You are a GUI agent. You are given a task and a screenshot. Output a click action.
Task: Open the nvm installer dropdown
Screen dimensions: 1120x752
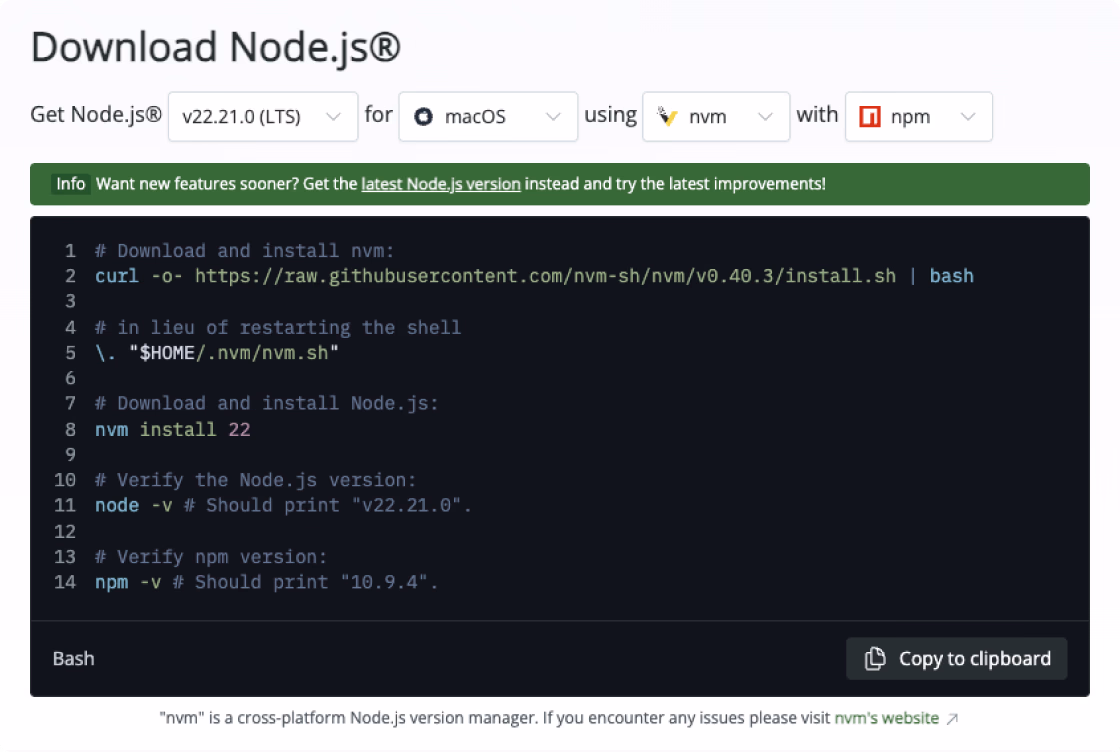coord(716,116)
